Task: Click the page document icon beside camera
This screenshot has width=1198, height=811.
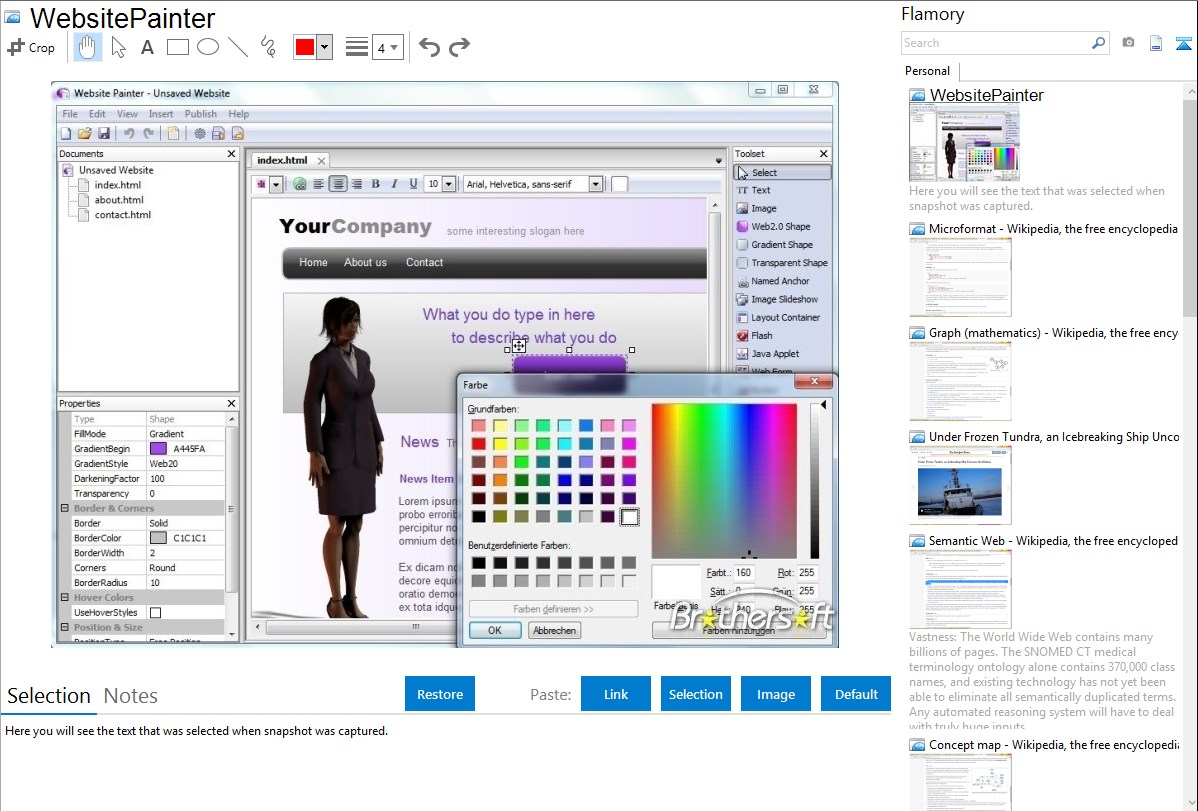Action: (1156, 43)
